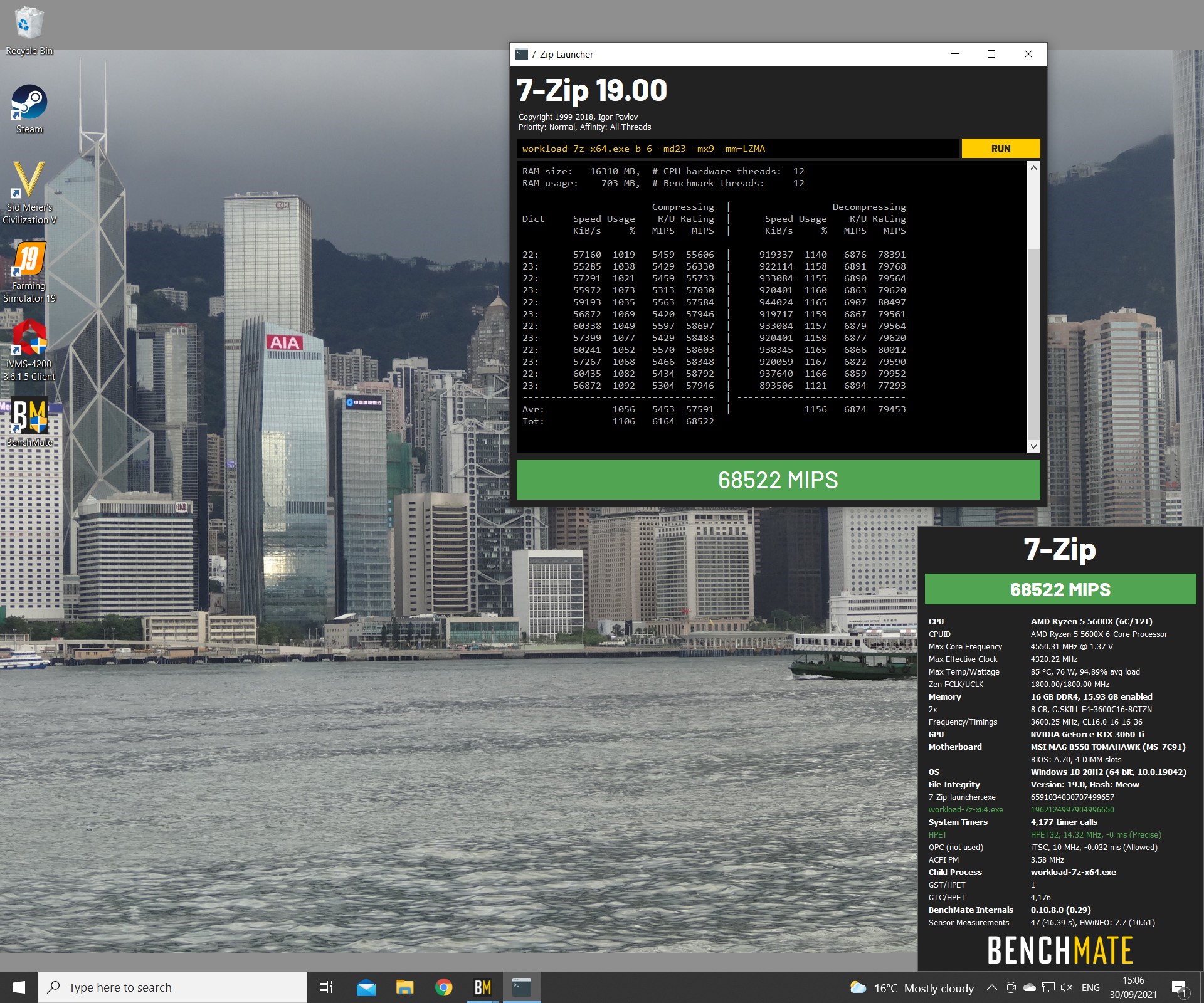This screenshot has width=1204, height=1003.
Task: Open the Recycle Bin desktop icon
Action: coord(29,31)
